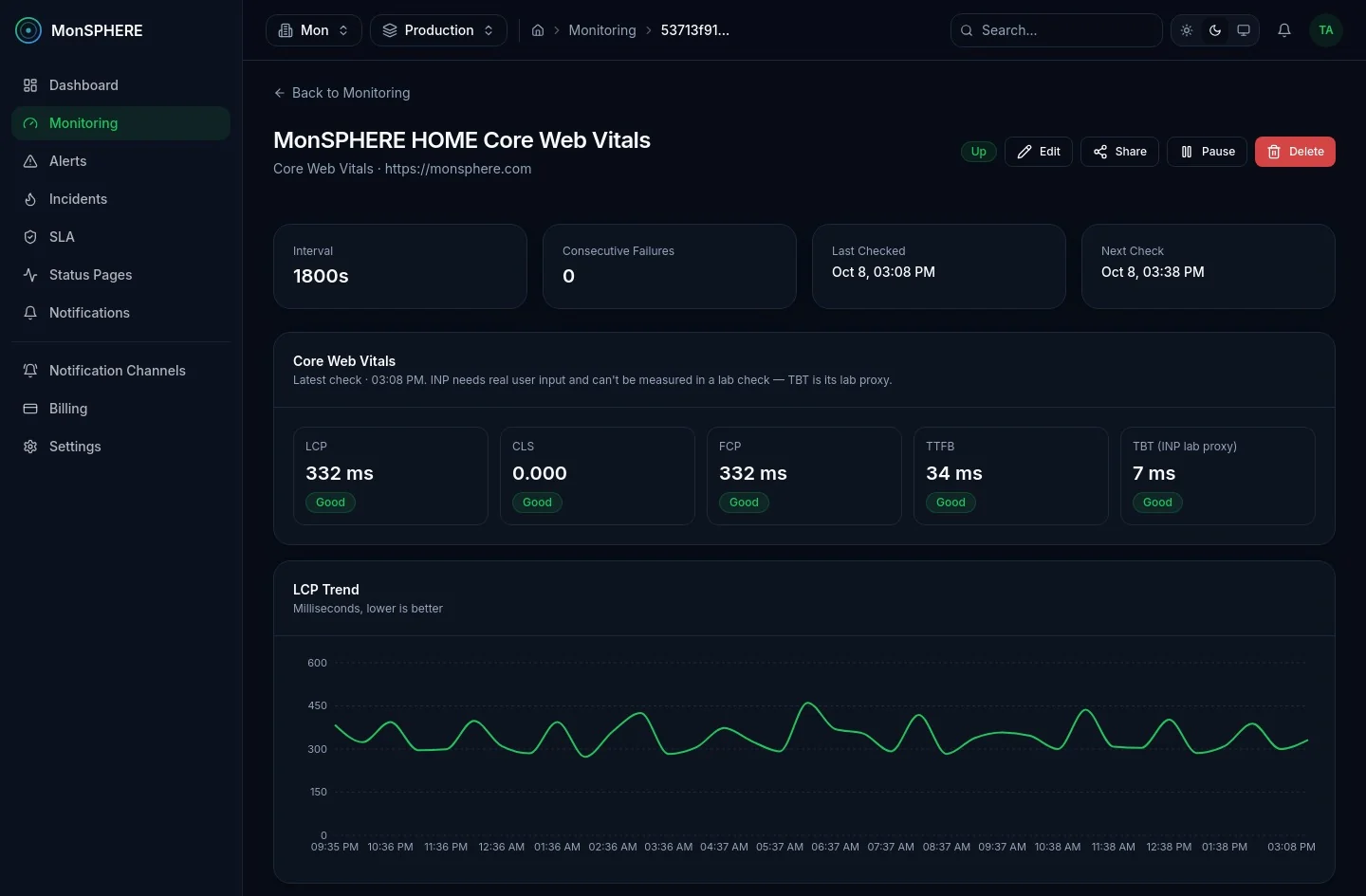The height and width of the screenshot is (896, 1366).
Task: Click the Notification Channels ringing bell icon
Action: click(30, 371)
